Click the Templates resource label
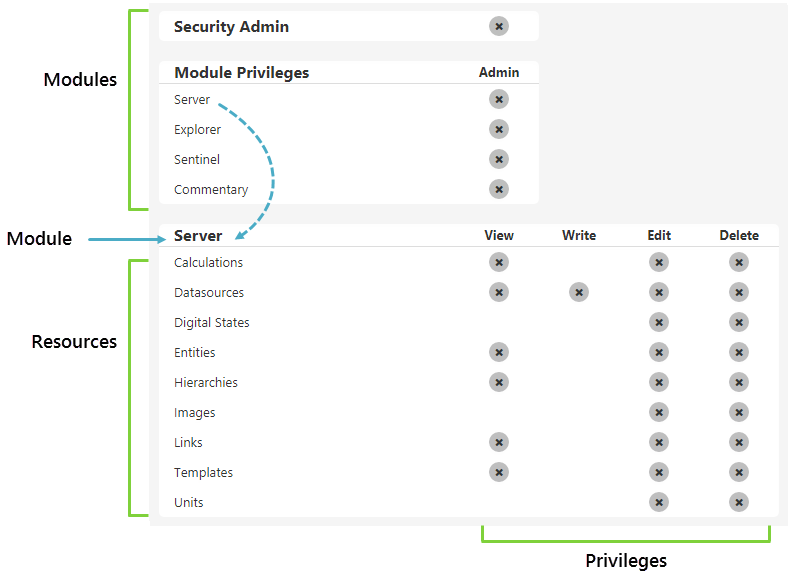The height and width of the screenshot is (583, 788). (x=203, y=473)
